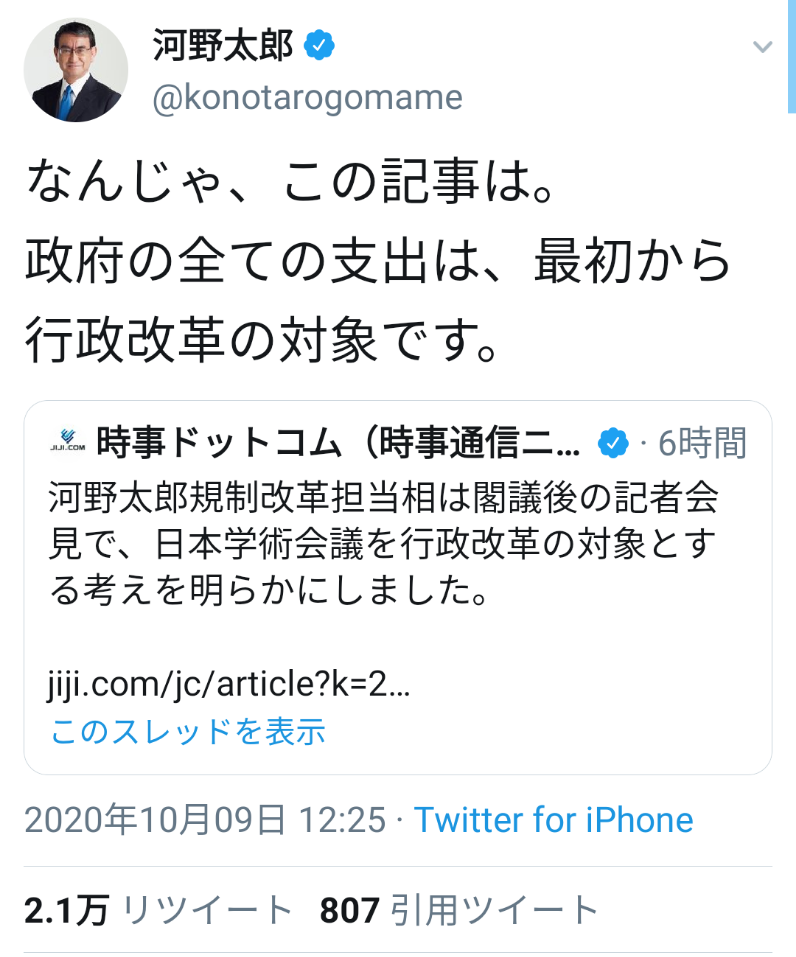Click the blue scrollbar on the right edge

[792, 56]
